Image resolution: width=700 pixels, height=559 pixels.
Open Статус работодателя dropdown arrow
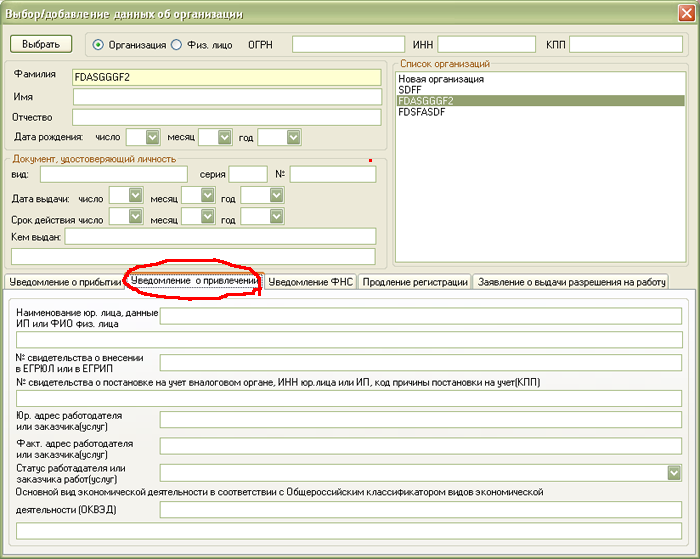coord(674,473)
